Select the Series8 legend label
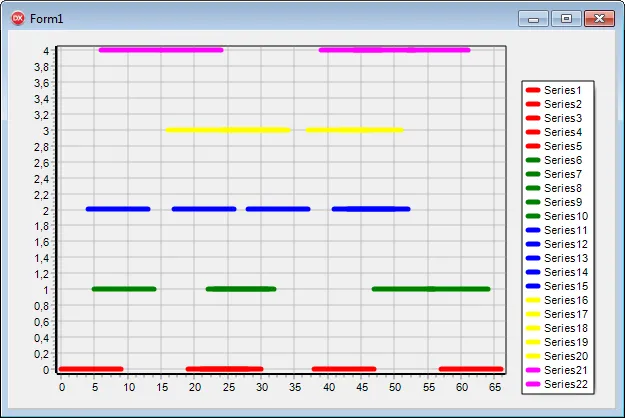Viewport: 625px width, 418px height. point(563,188)
